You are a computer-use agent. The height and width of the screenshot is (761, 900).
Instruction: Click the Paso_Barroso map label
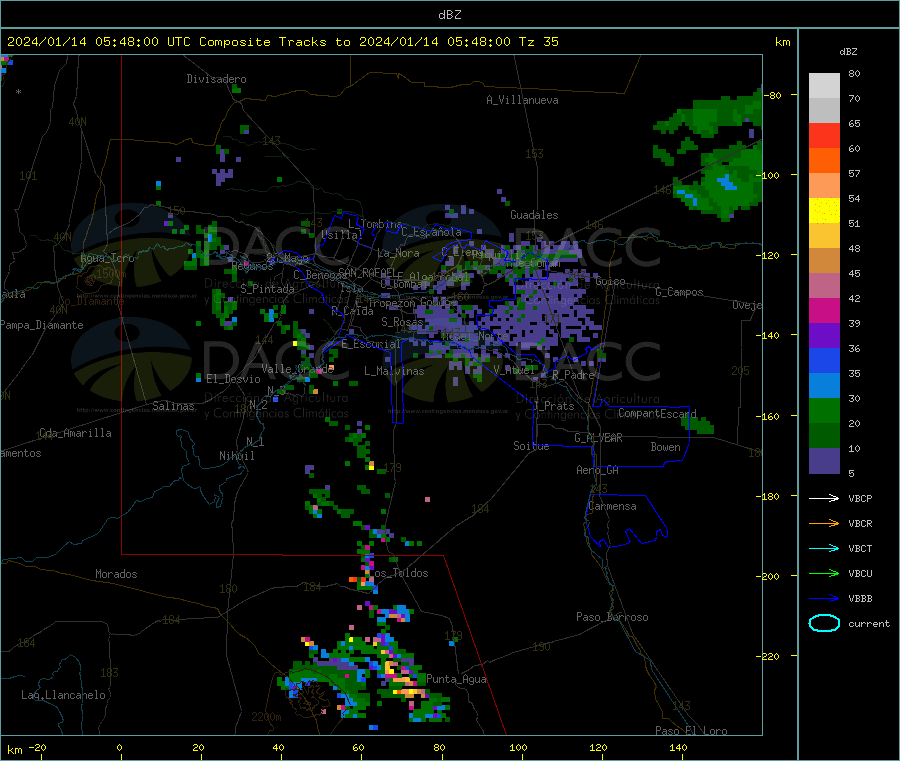(612, 617)
